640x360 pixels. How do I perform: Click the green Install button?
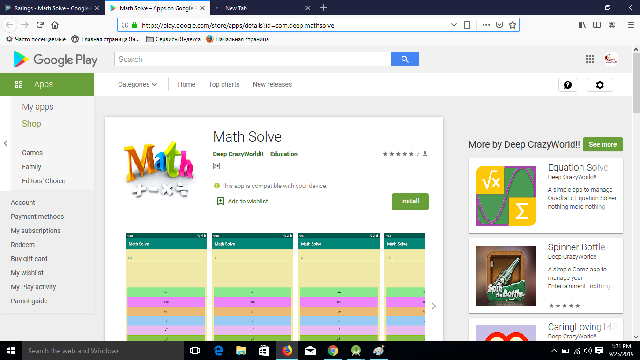(x=410, y=201)
